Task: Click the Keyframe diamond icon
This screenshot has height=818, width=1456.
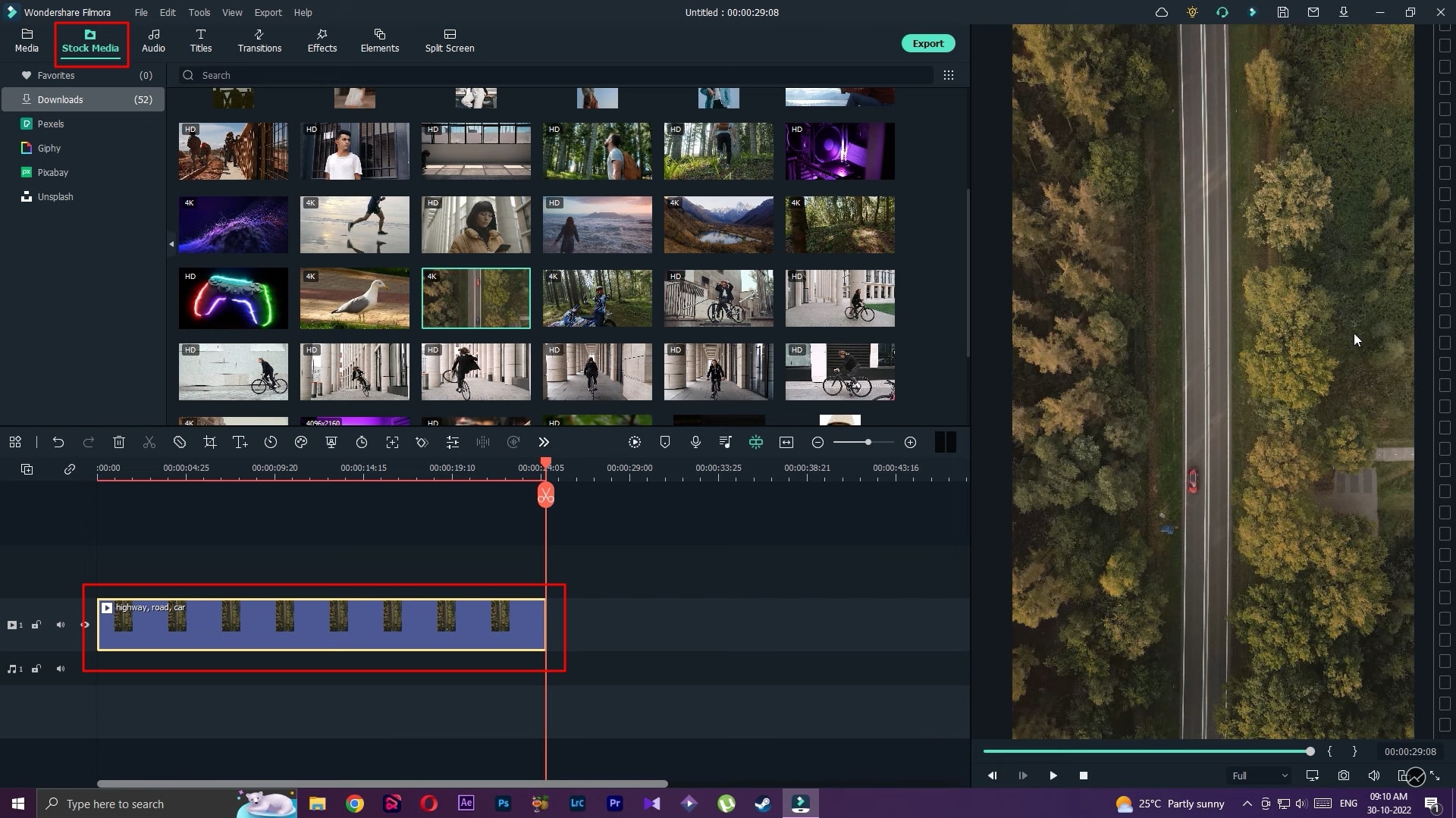Action: coord(422,442)
